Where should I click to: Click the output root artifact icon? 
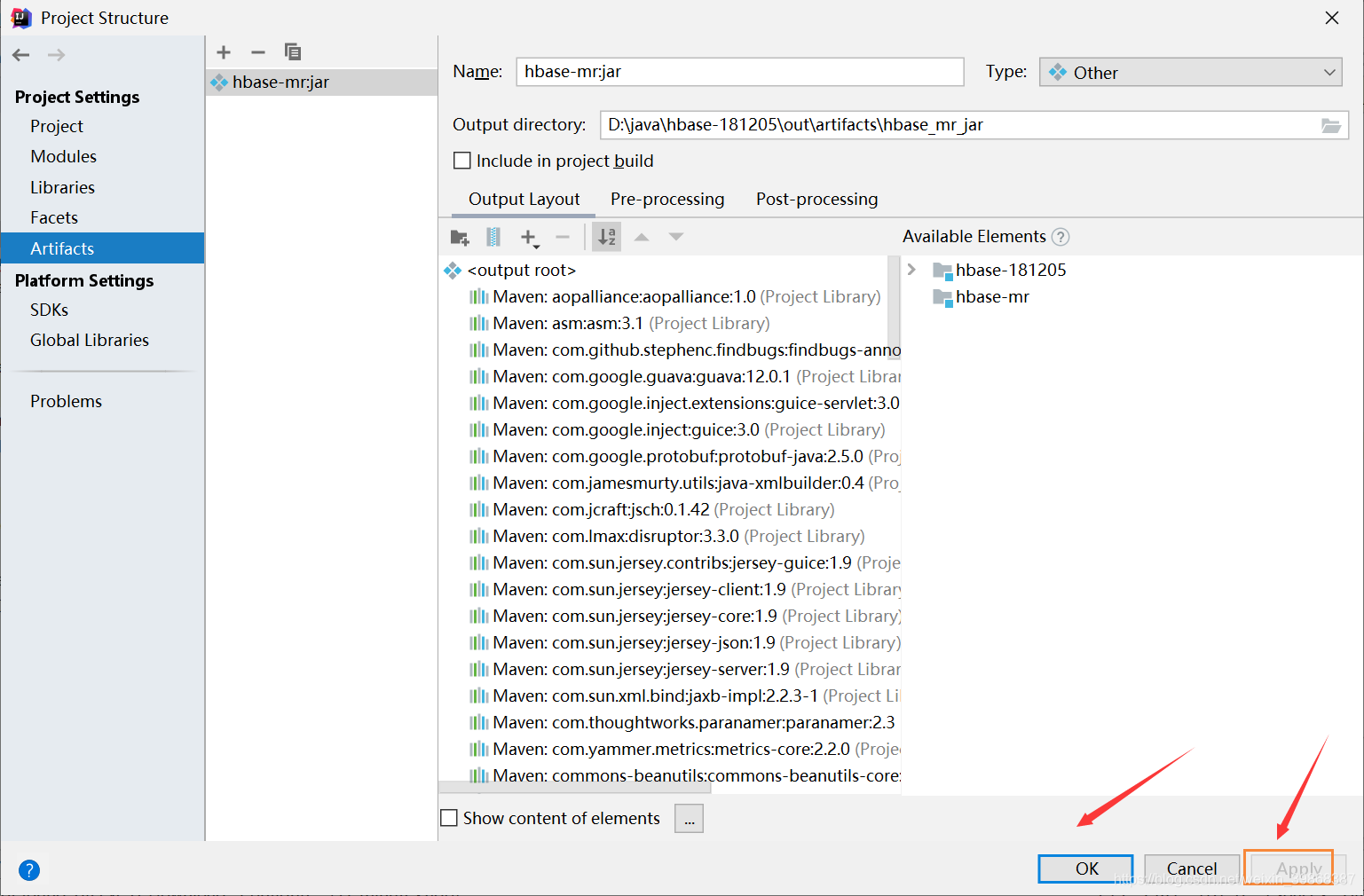click(453, 270)
